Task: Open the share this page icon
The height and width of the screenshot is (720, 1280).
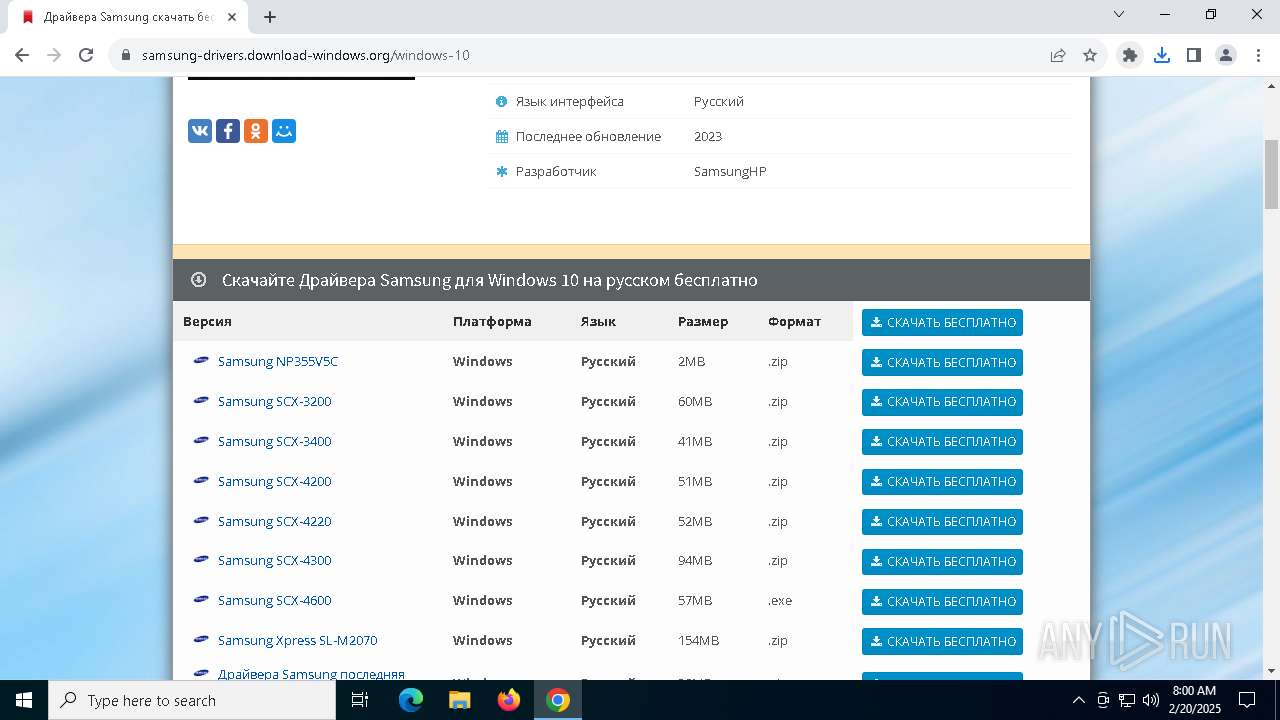Action: [1058, 55]
